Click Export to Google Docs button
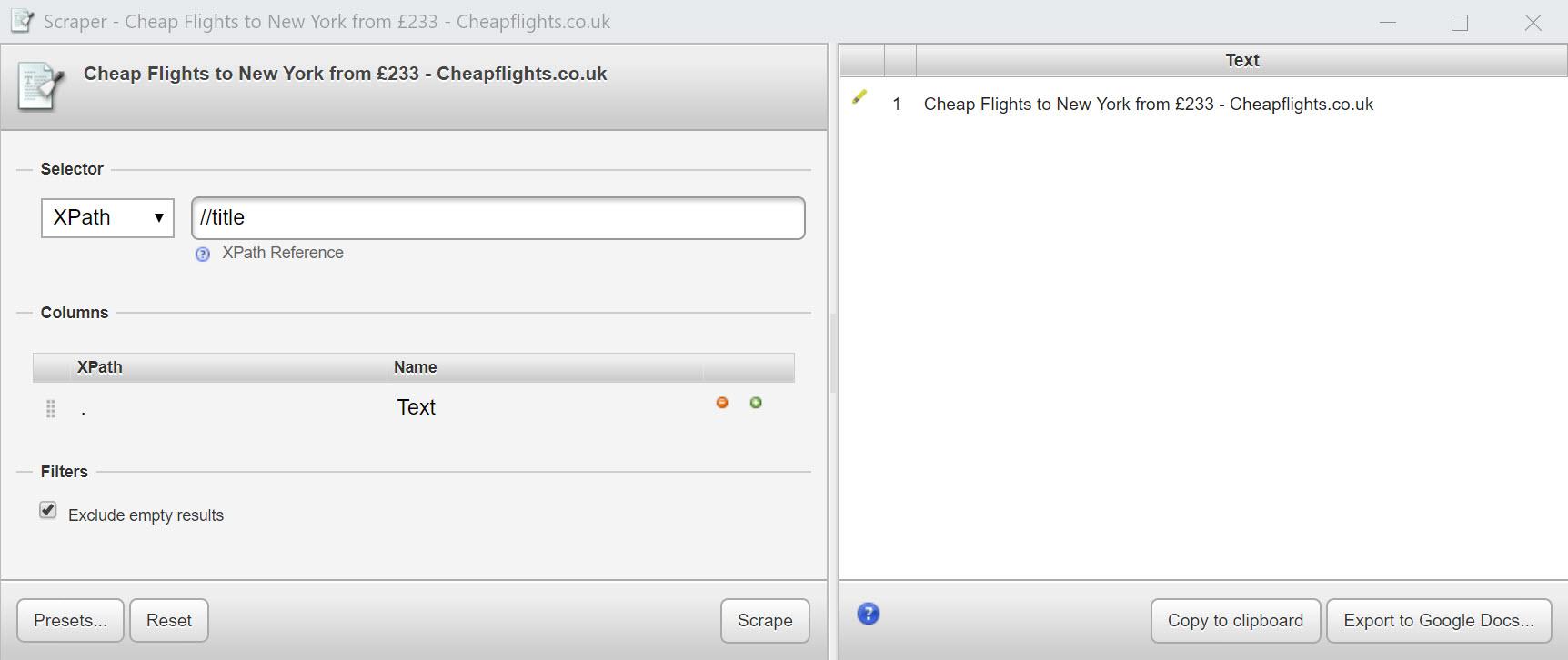Viewport: 1568px width, 660px height. tap(1439, 620)
